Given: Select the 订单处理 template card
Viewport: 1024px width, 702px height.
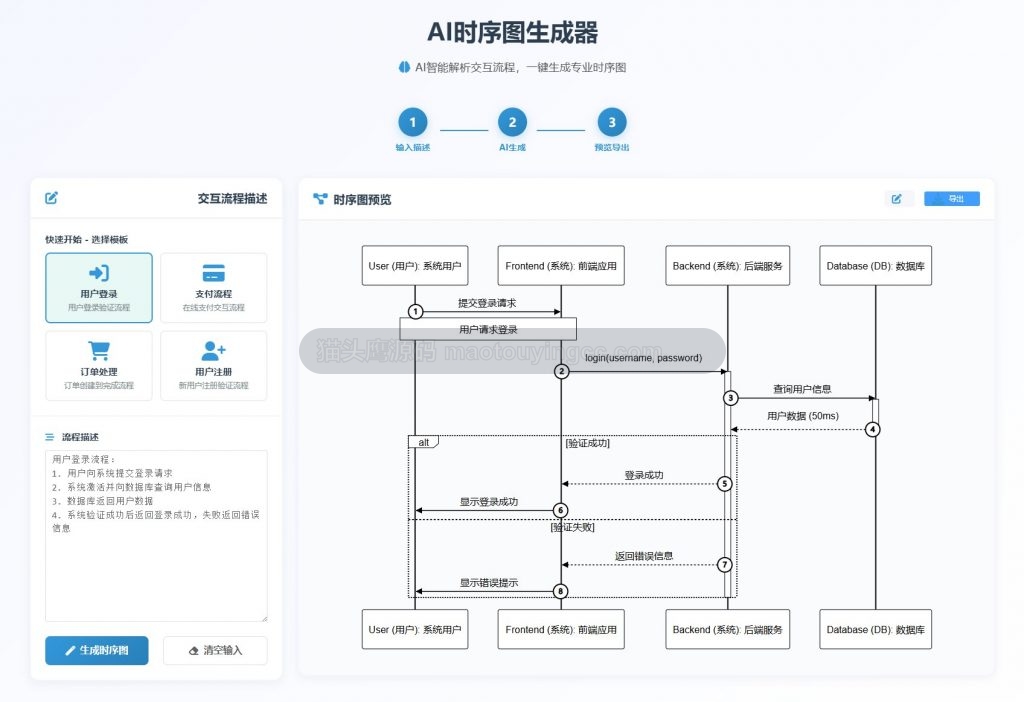Looking at the screenshot, I should 99,366.
